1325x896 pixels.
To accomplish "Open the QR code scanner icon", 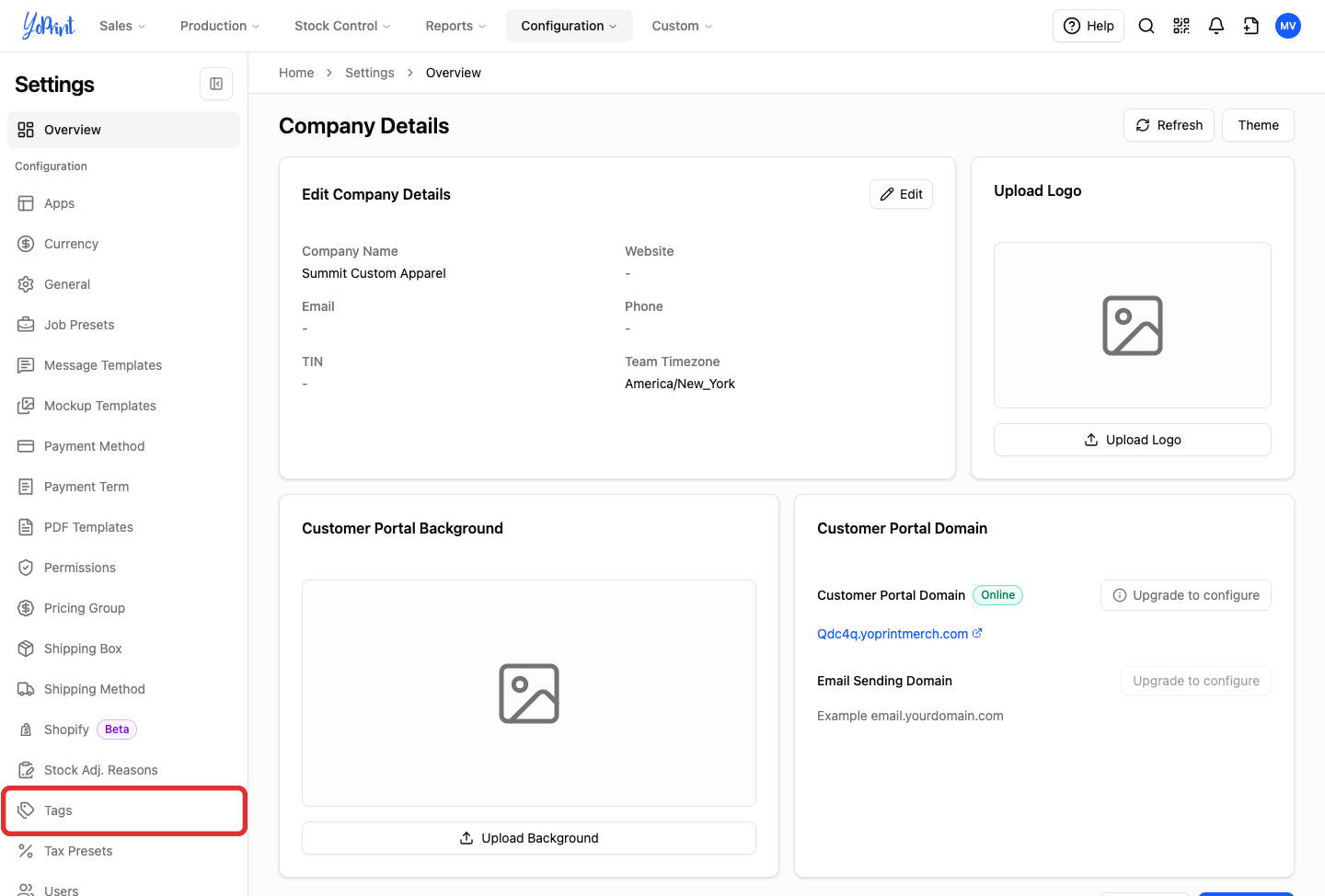I will pos(1181,26).
